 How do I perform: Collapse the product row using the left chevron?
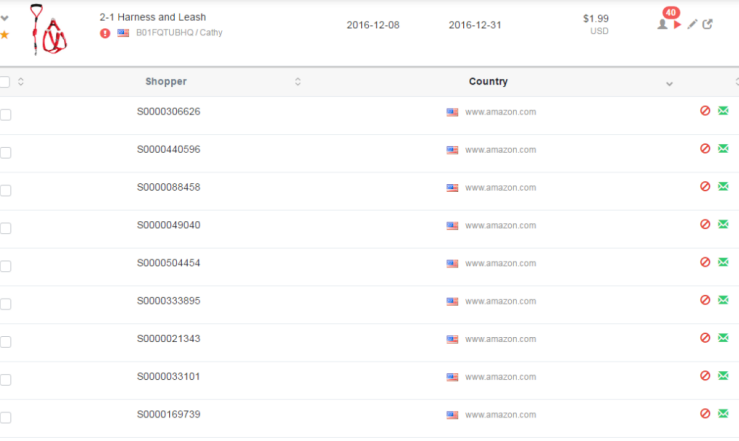[x=5, y=18]
